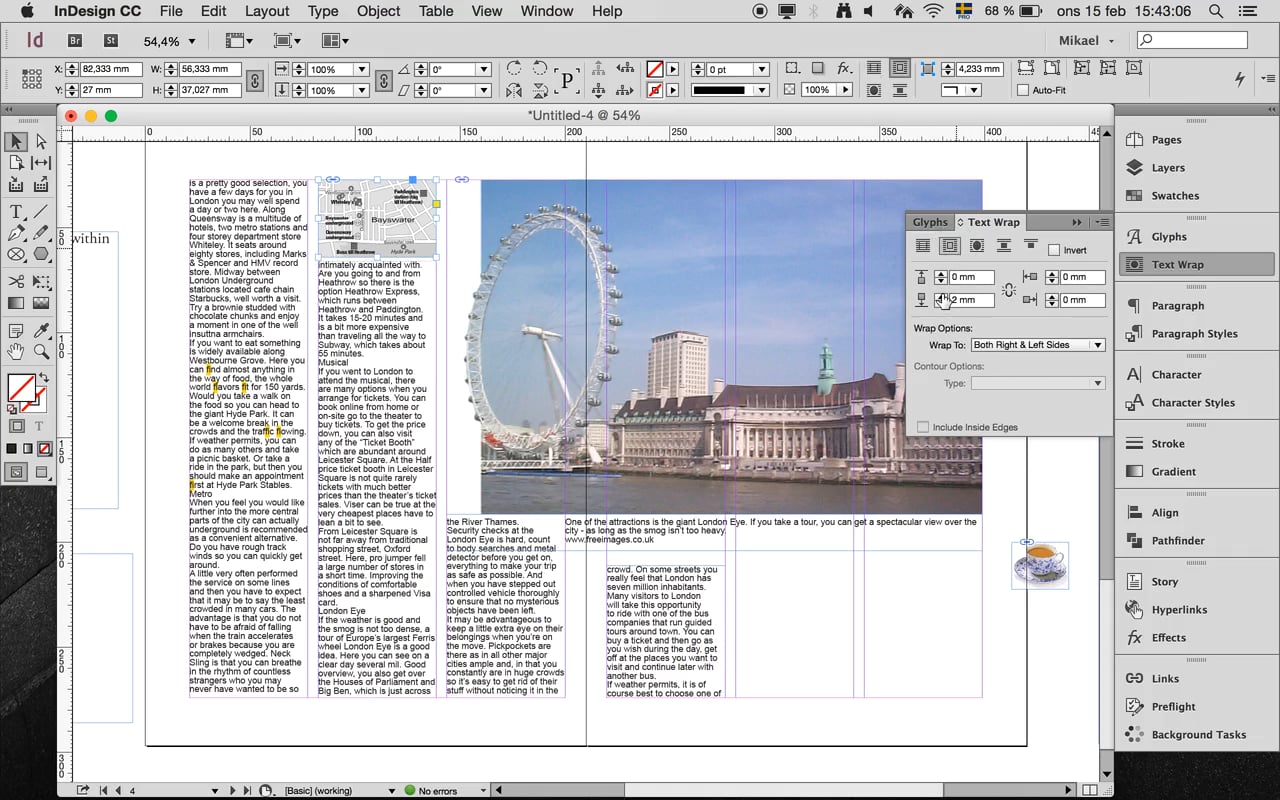Switch to the Glyphs tab
1280x800 pixels.
point(929,222)
